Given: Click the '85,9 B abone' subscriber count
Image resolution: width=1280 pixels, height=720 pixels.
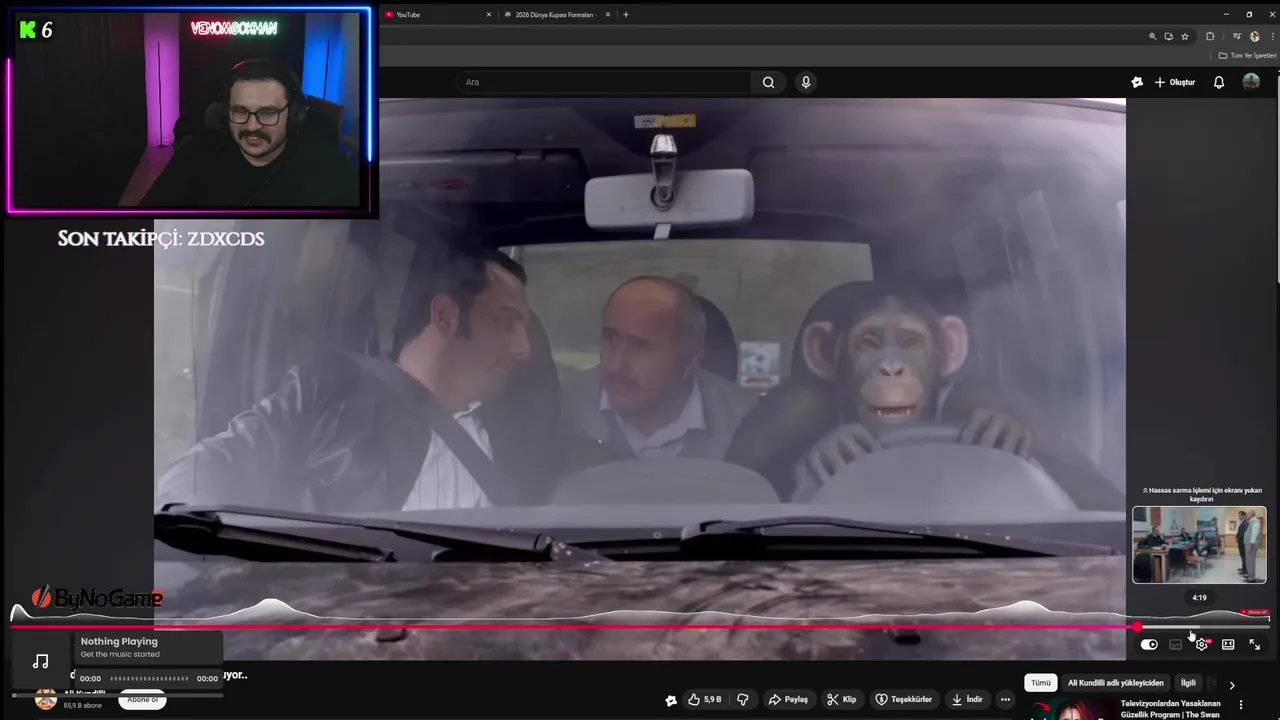Looking at the screenshot, I should (x=83, y=705).
